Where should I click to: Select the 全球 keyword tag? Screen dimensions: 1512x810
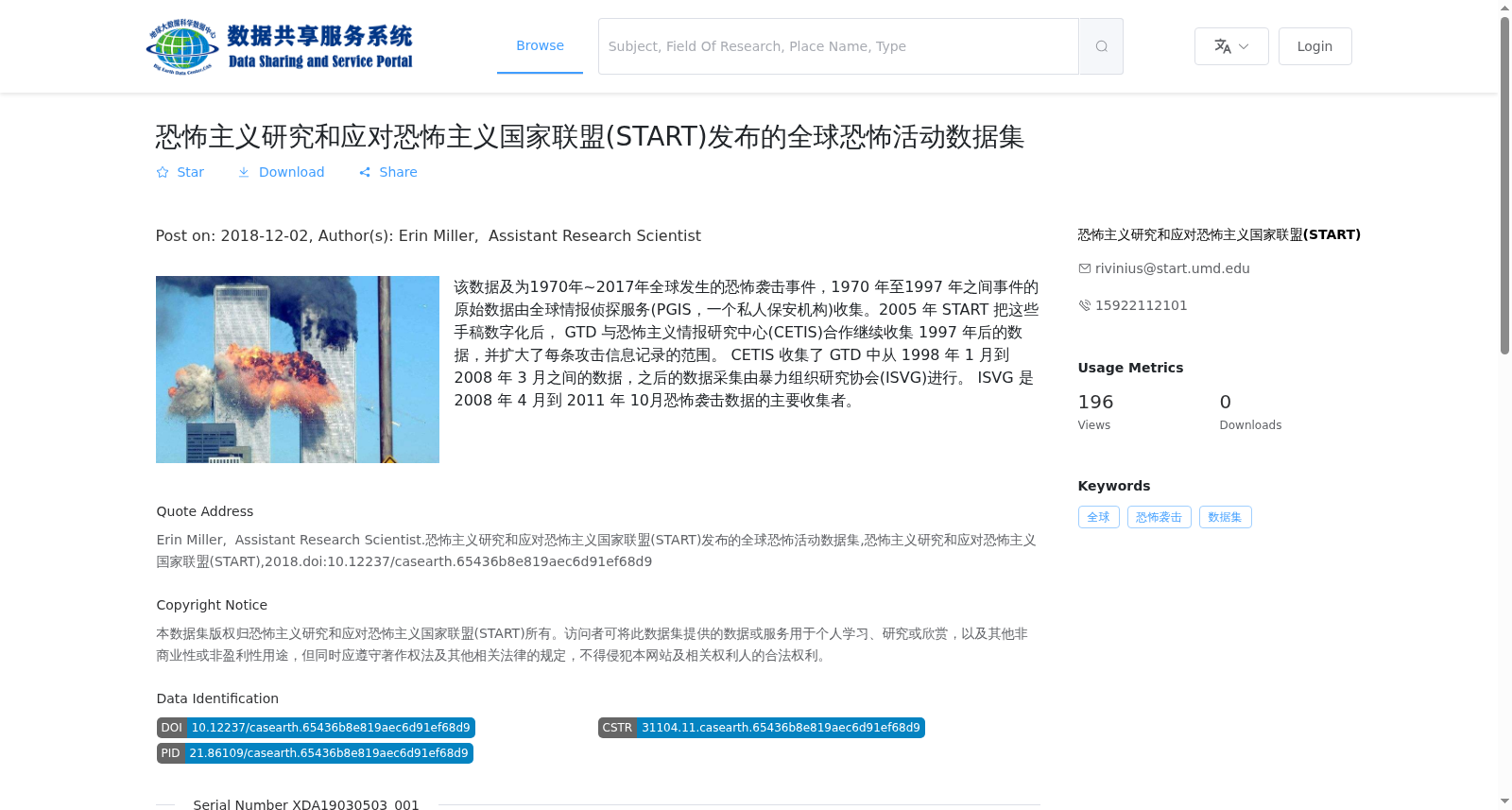tap(1098, 517)
